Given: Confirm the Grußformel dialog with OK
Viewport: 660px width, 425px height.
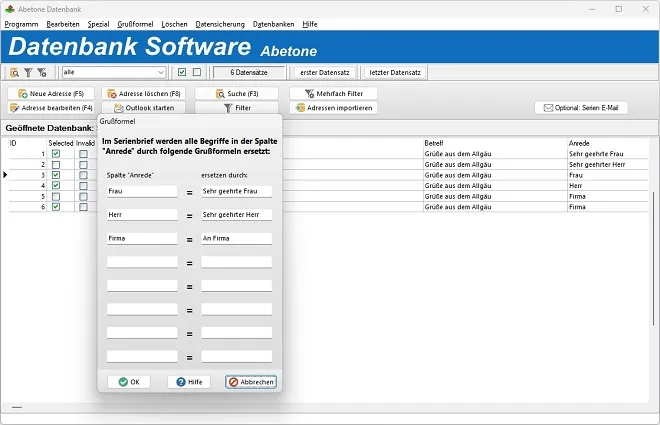Looking at the screenshot, I should click(x=129, y=382).
